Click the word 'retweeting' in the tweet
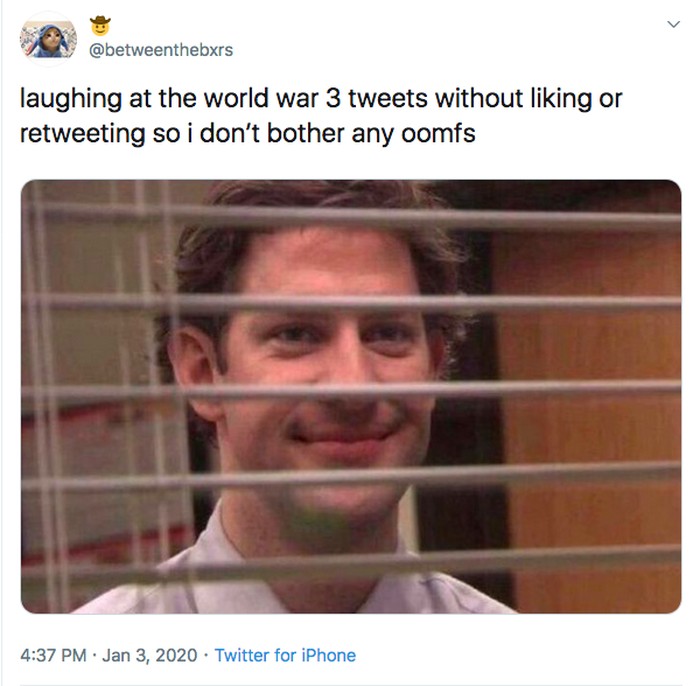This screenshot has width=700, height=686. pyautogui.click(x=83, y=134)
